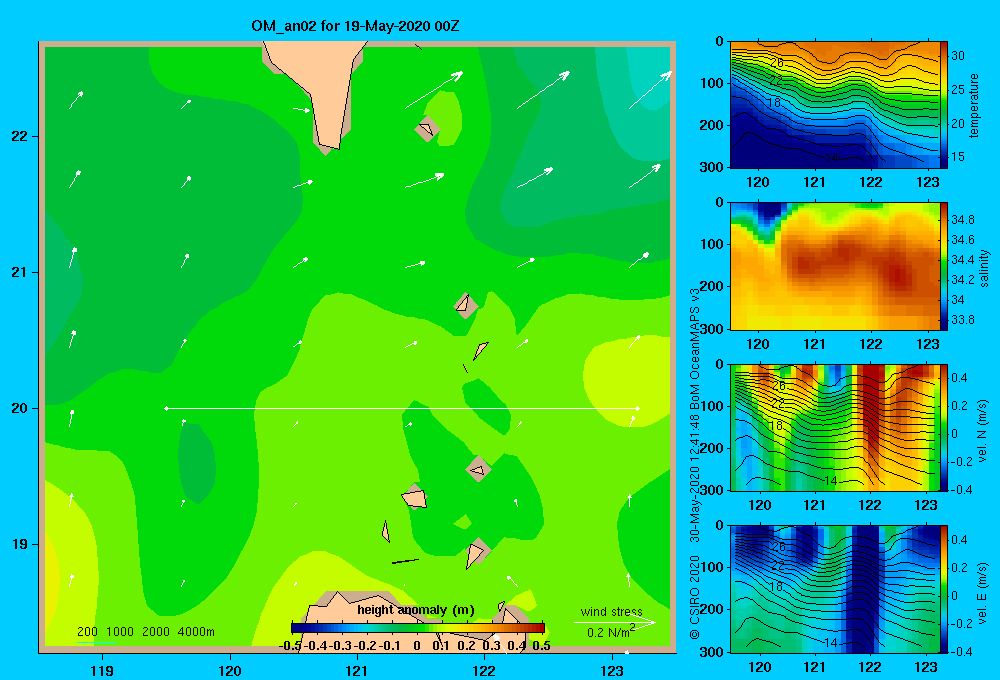Click the '26' isotherm label in temperature panel
The image size is (1000, 680).
tap(777, 63)
